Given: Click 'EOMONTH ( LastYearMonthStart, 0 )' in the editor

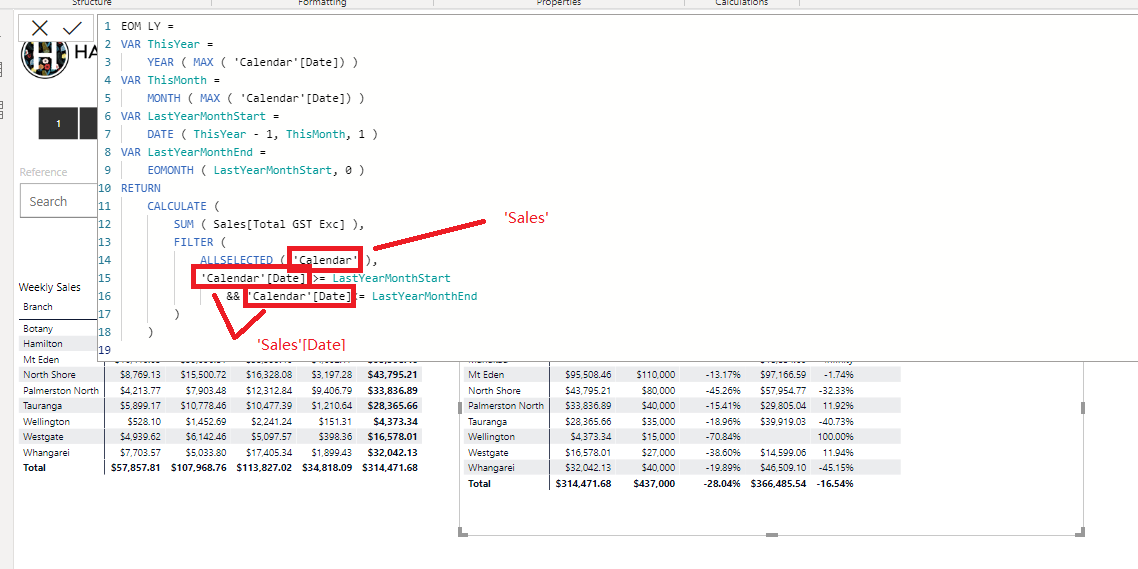Looking at the screenshot, I should point(255,170).
